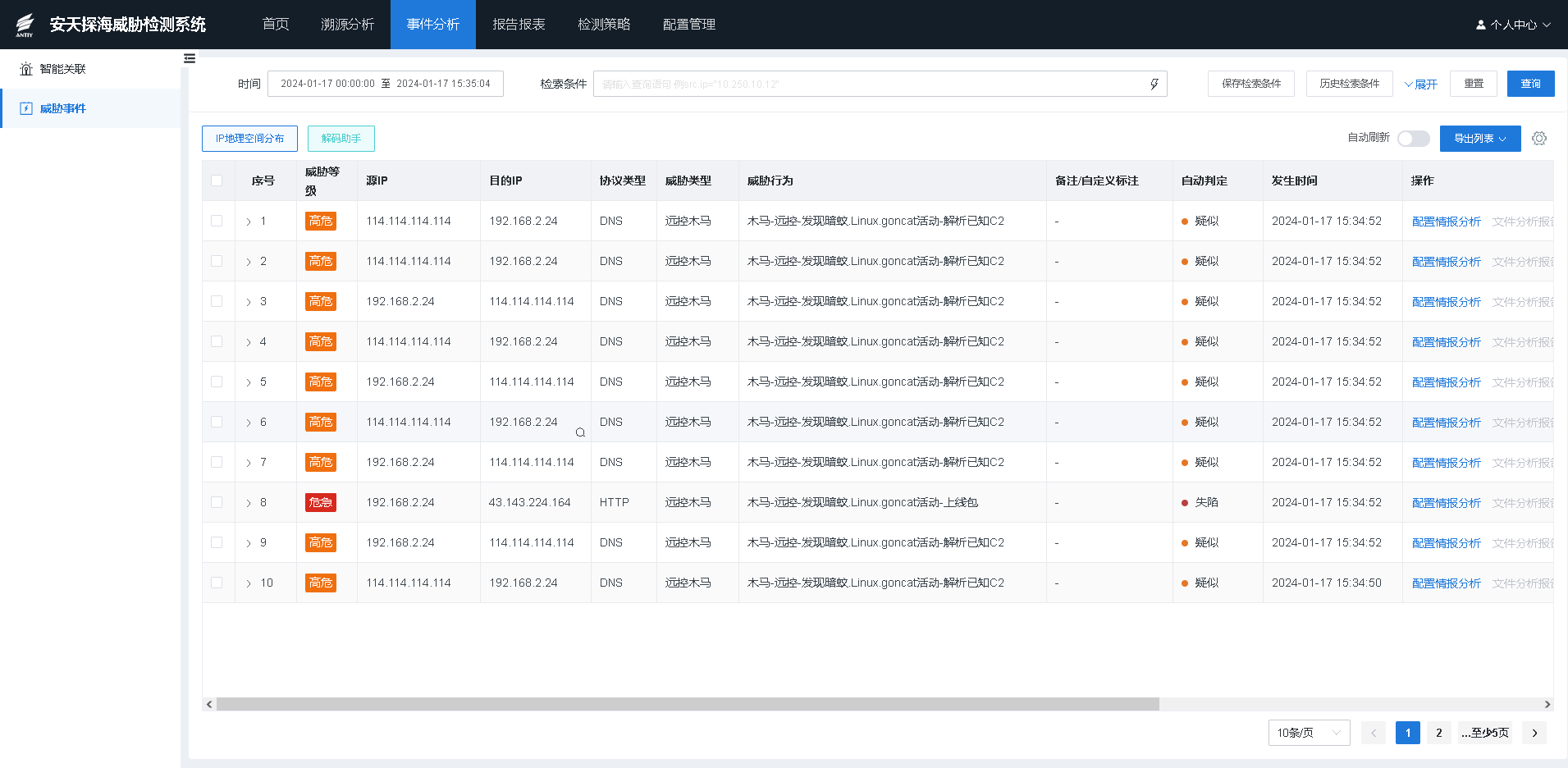Screen dimensions: 1568x768
Task: Click the 保存检索条件 button
Action: point(1251,84)
